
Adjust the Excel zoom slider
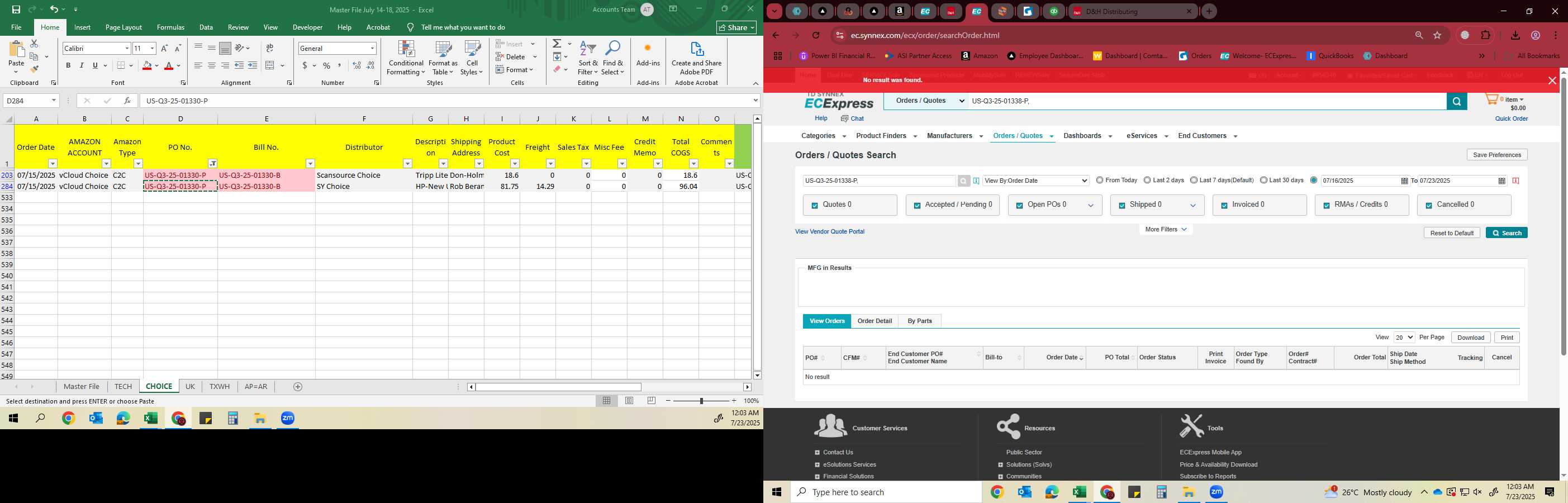click(701, 401)
